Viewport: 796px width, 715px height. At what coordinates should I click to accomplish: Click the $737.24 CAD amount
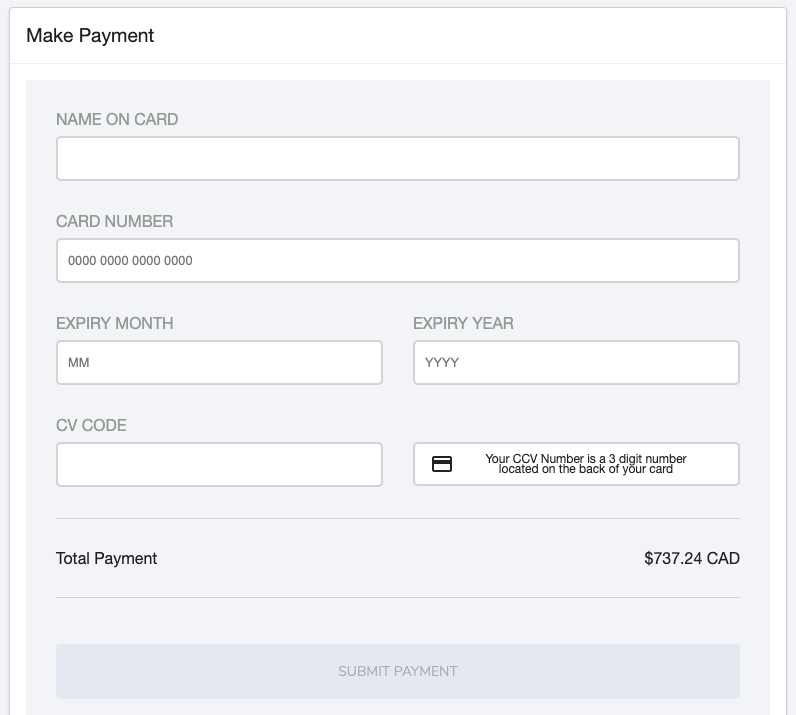tap(692, 558)
